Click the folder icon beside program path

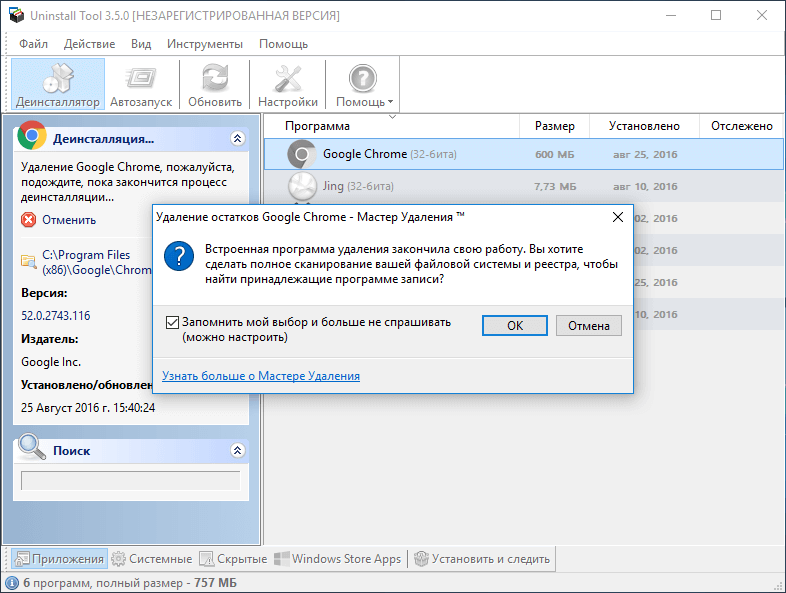tap(29, 262)
